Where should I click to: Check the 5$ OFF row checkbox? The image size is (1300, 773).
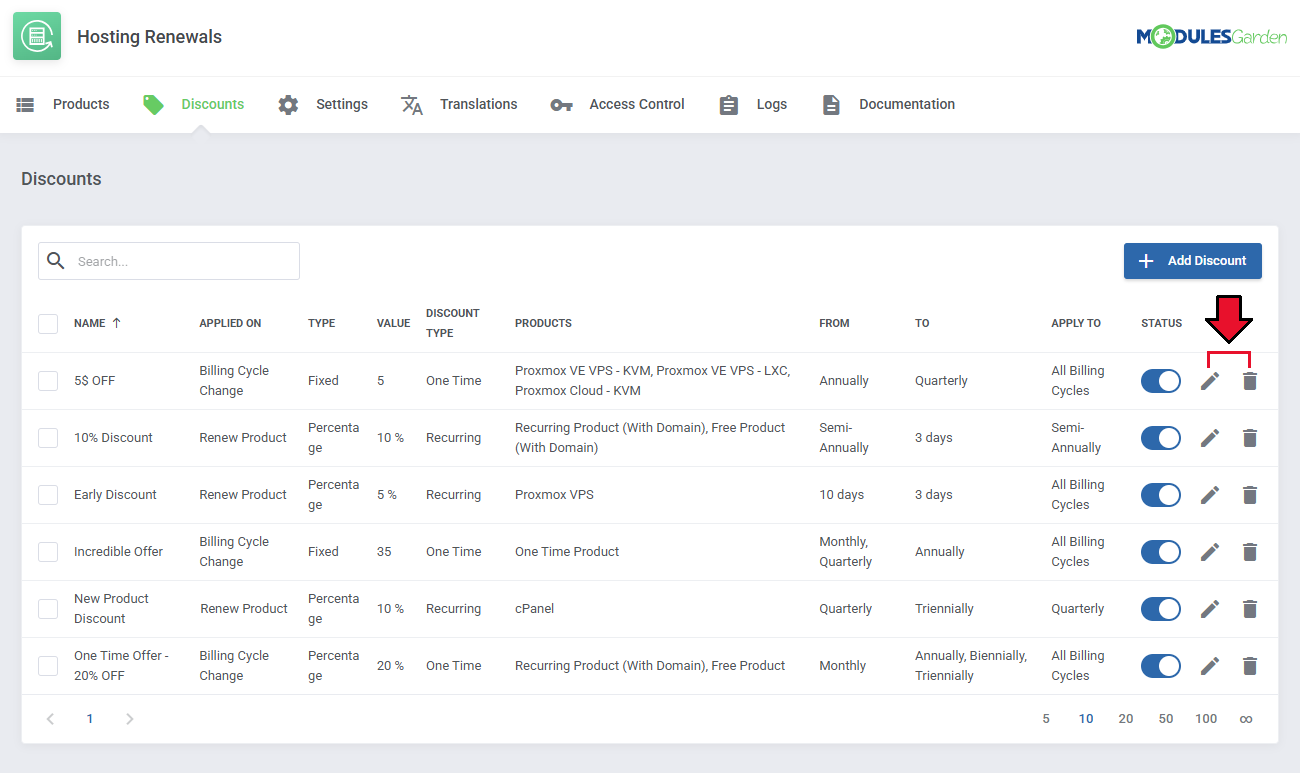coord(48,381)
